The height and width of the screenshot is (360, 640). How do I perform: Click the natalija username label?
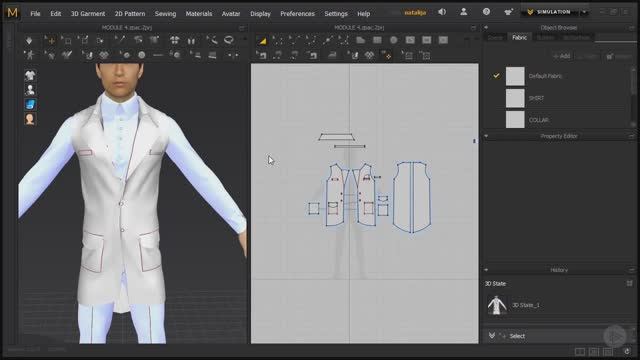point(415,13)
